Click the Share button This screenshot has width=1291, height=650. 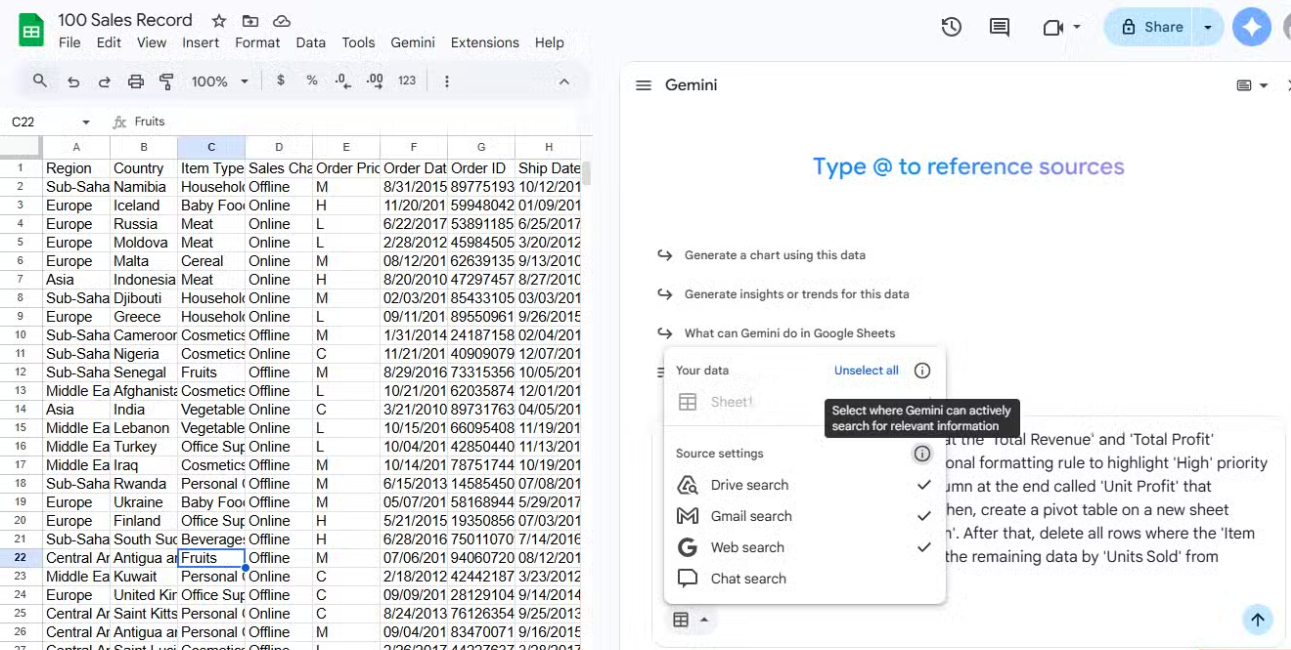(x=1151, y=27)
